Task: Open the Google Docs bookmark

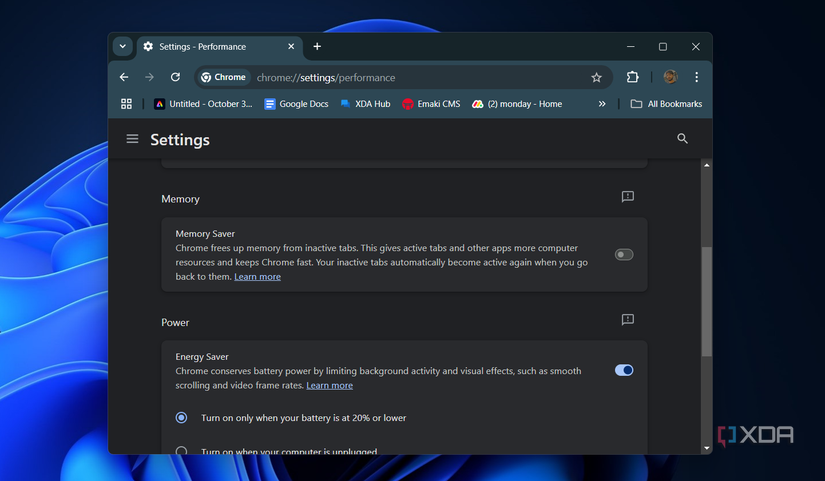Action: coord(296,104)
